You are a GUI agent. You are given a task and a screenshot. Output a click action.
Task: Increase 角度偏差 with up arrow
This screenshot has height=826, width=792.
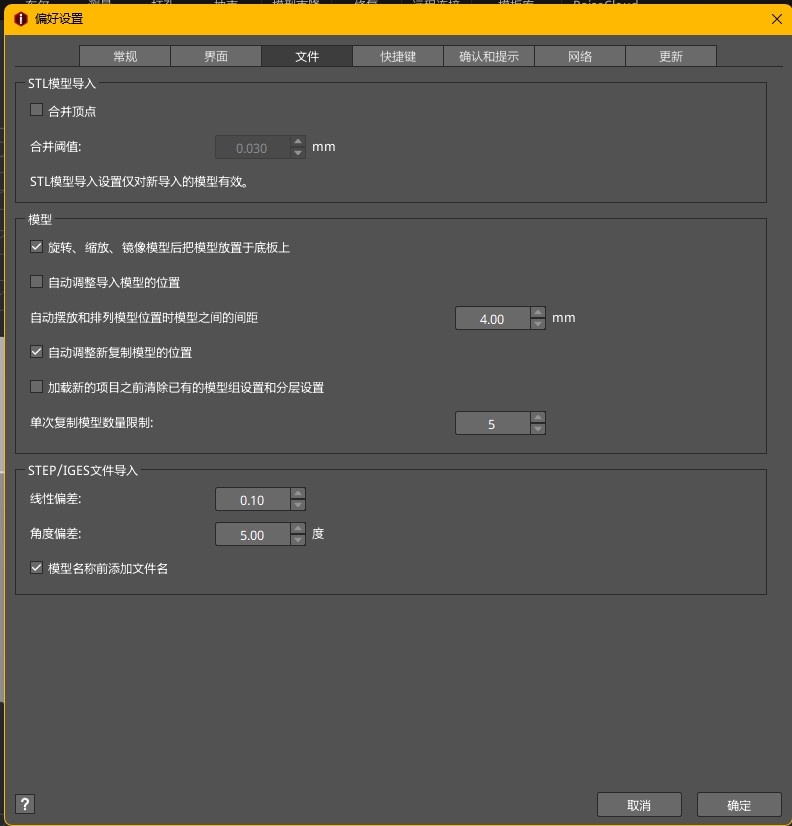point(298,528)
